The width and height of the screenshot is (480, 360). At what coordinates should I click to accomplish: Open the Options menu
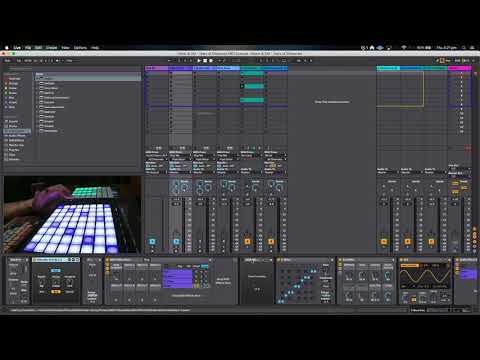80,48
